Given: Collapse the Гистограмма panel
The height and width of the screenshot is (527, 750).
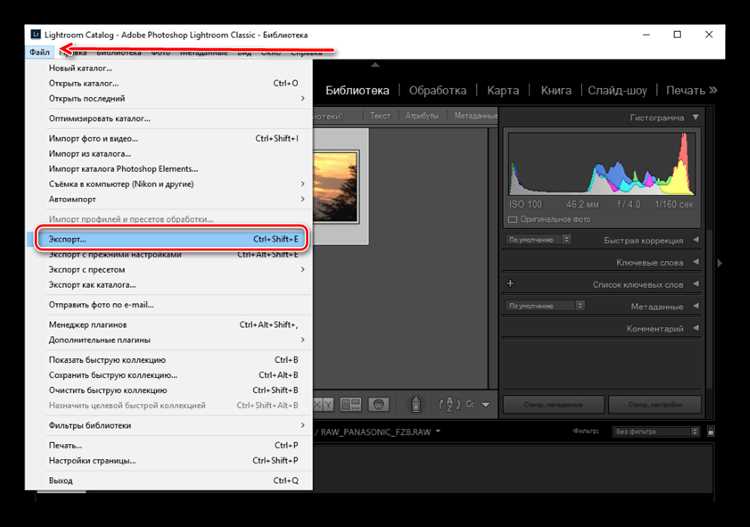Looking at the screenshot, I should (x=696, y=117).
